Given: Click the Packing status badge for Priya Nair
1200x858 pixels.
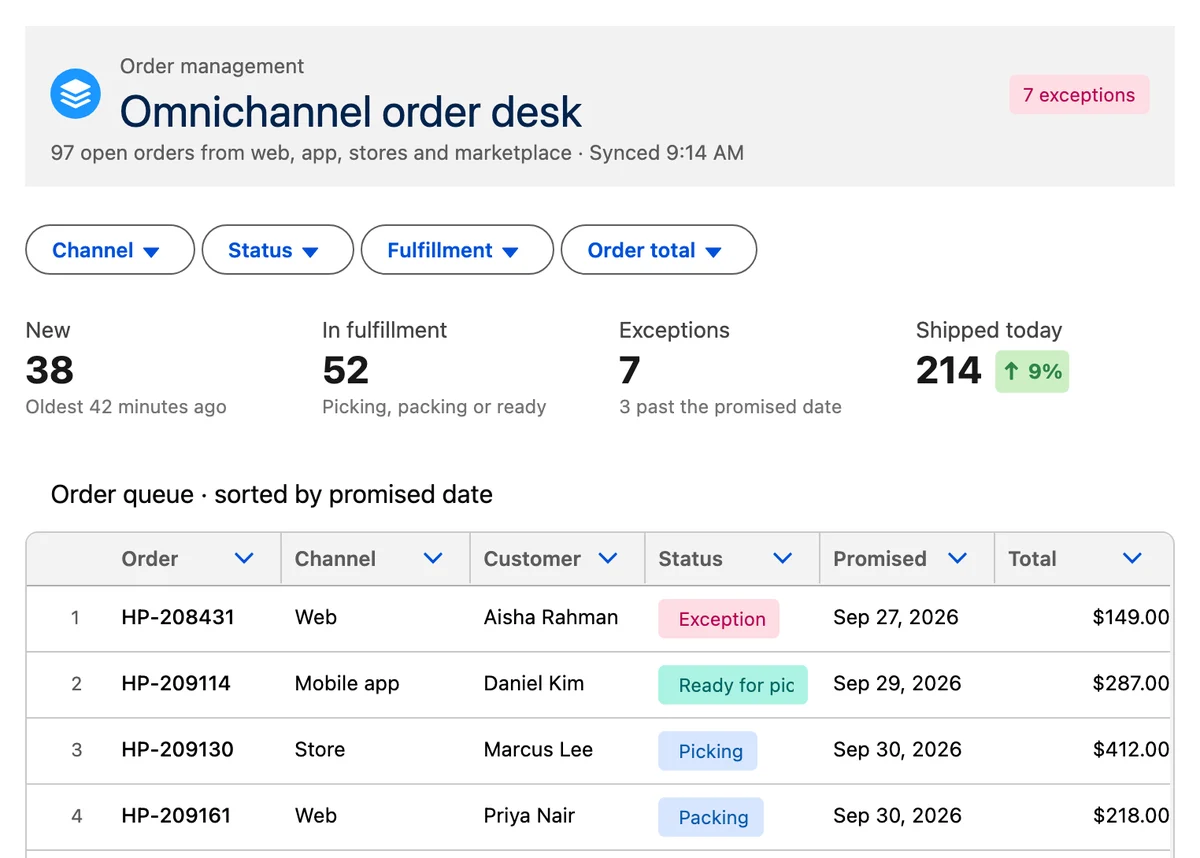Looking at the screenshot, I should (x=711, y=817).
